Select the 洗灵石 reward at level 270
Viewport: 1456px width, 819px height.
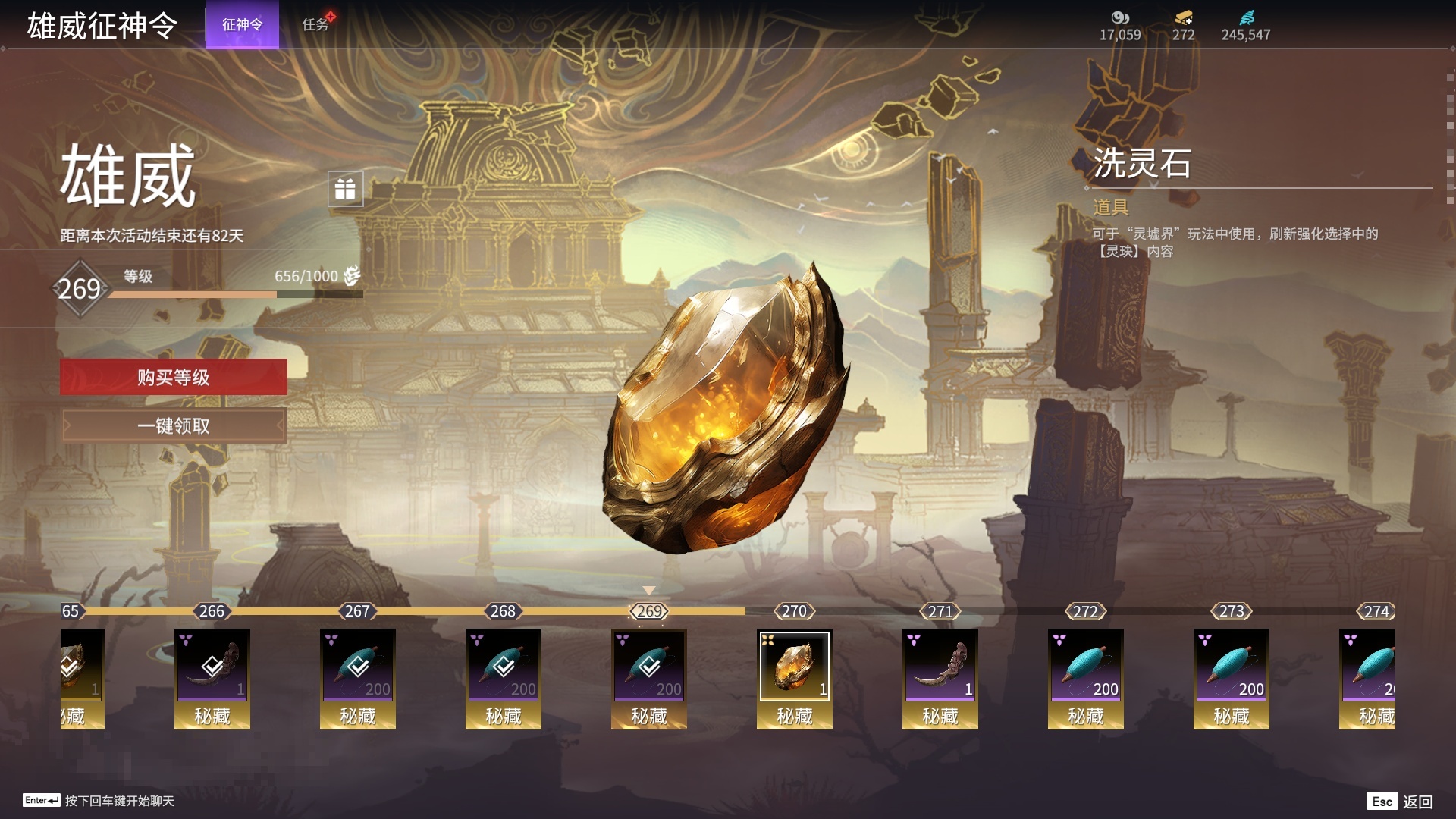(x=794, y=665)
